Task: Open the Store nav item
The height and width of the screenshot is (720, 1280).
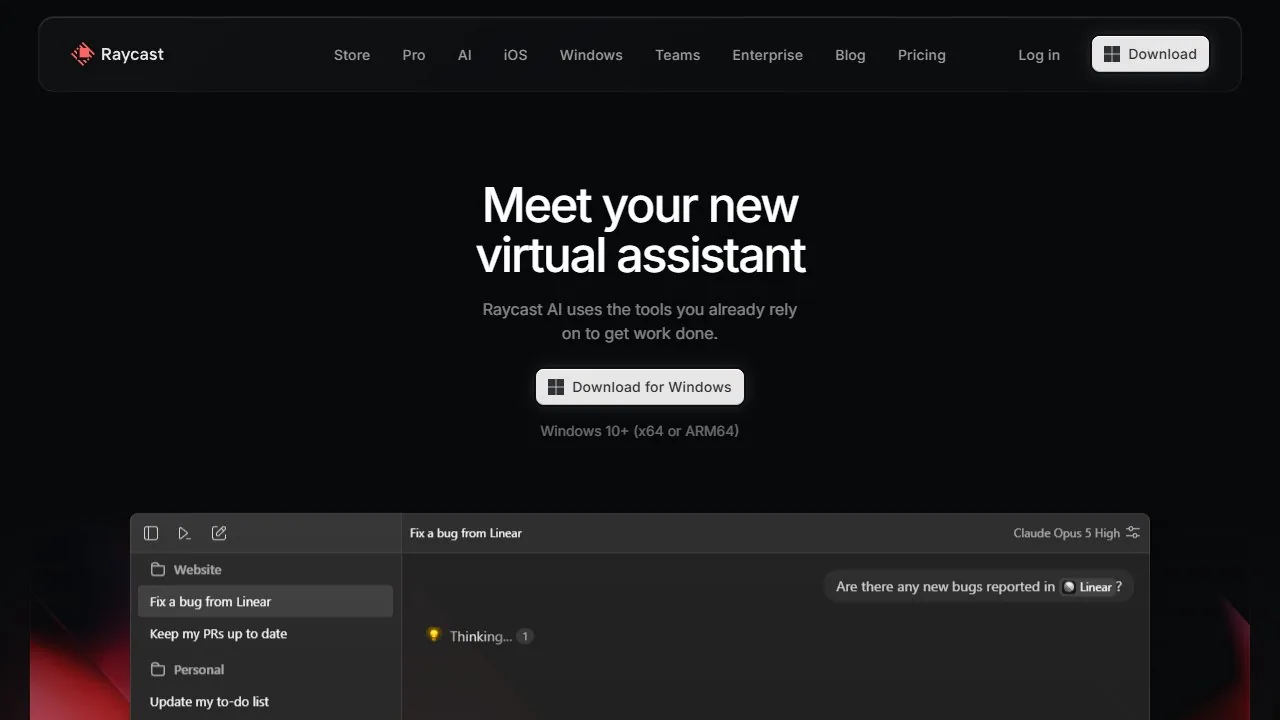Action: (352, 55)
